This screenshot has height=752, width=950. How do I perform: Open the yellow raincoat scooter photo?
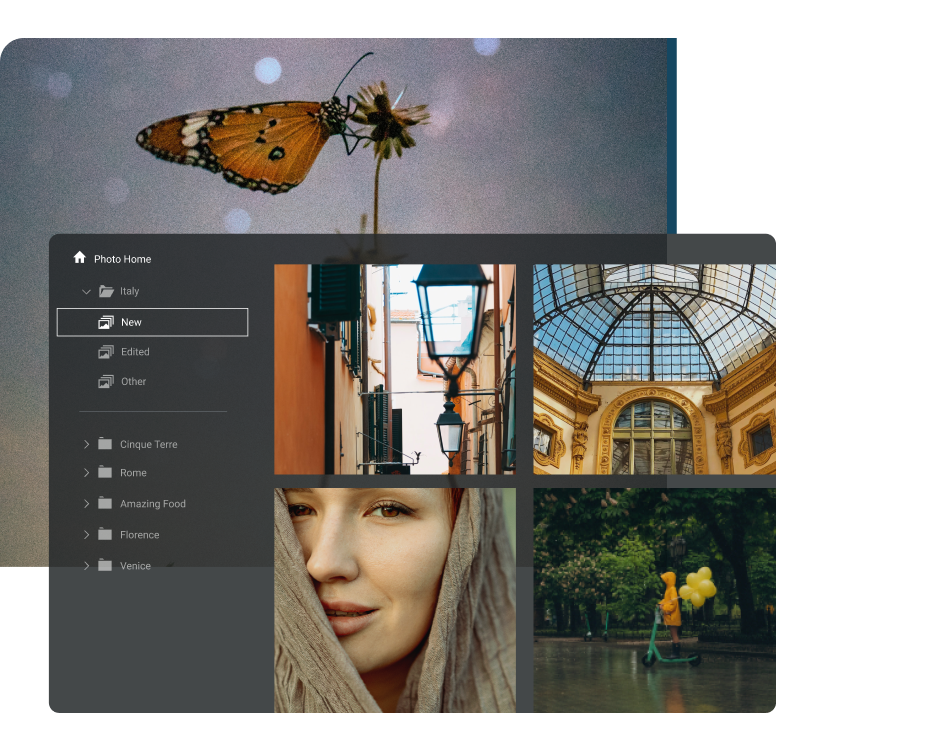[654, 600]
